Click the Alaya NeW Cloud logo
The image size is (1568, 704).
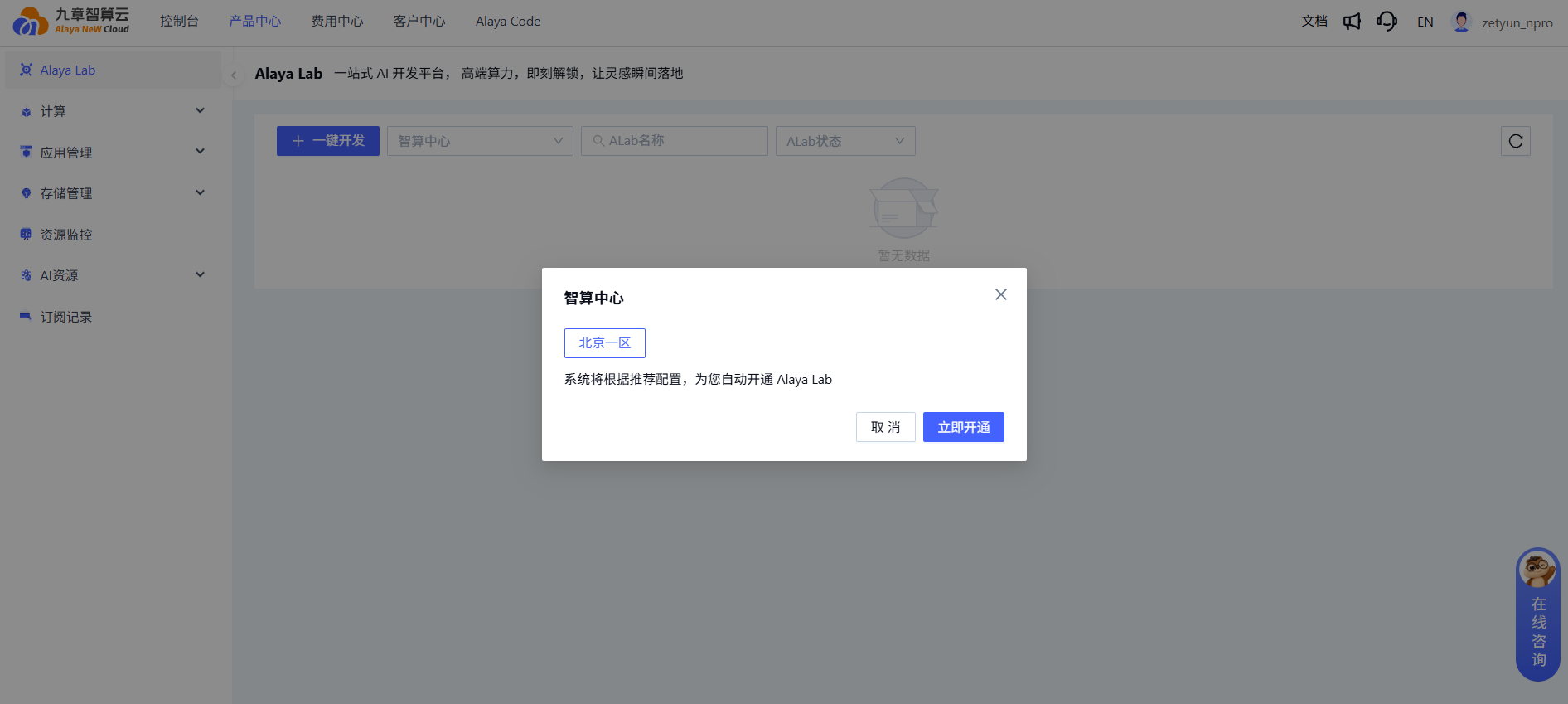point(71,22)
